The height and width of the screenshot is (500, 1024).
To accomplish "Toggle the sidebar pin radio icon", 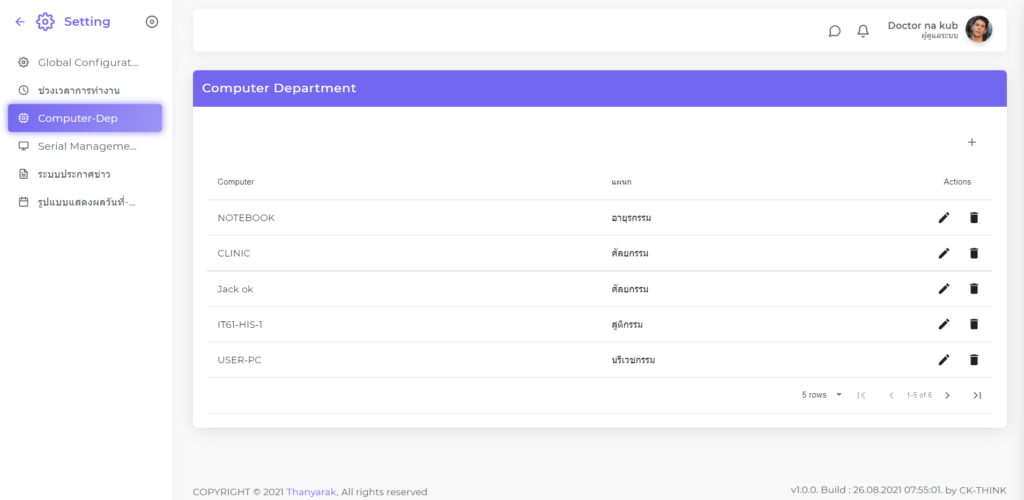I will click(152, 22).
